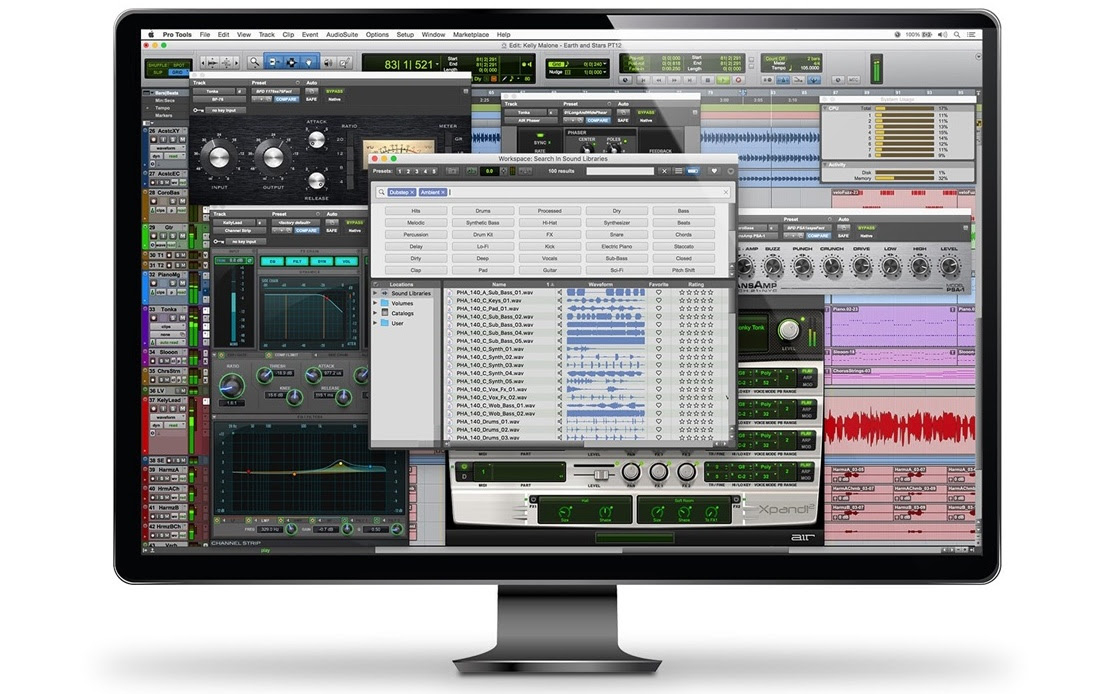This screenshot has height=694, width=1094.
Task: Open the Track menu
Action: click(x=267, y=34)
